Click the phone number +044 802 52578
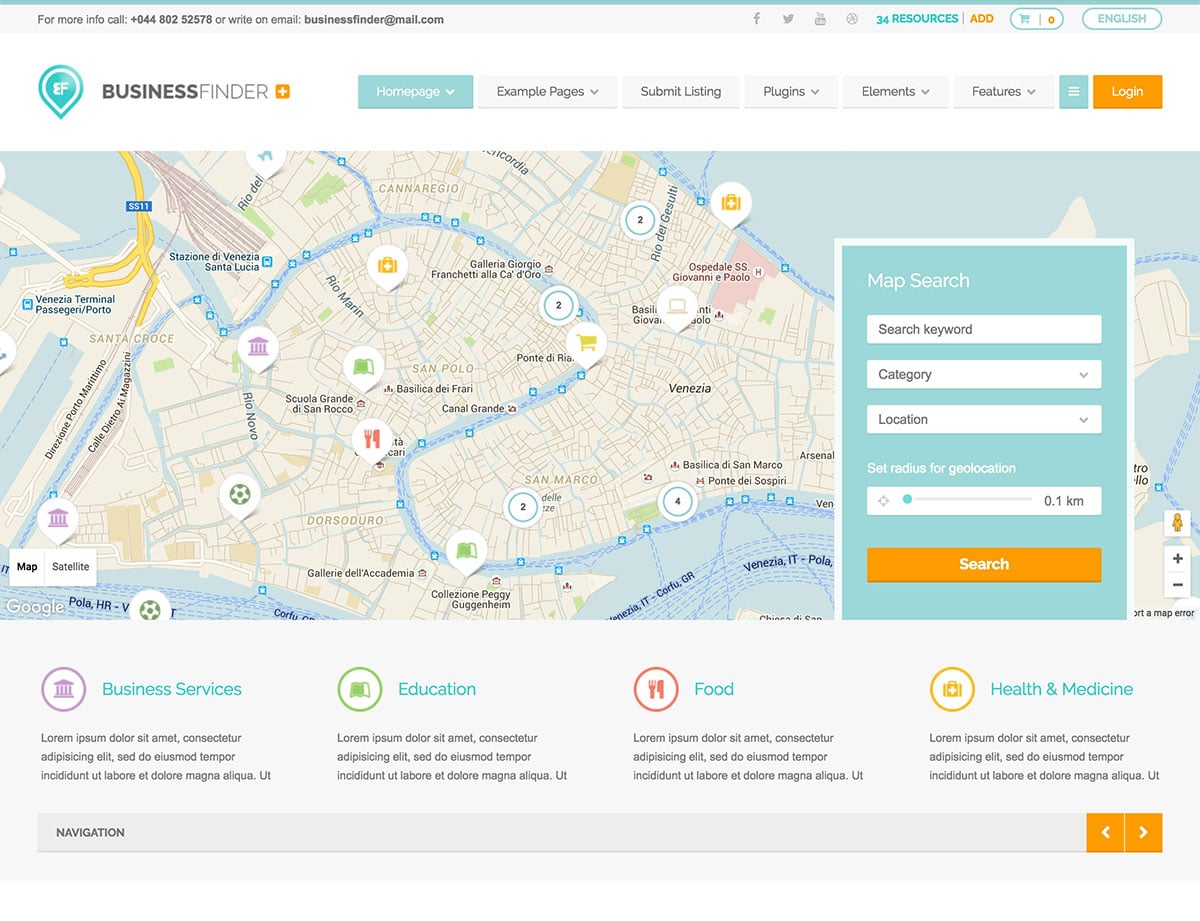1200x921 pixels. (171, 20)
